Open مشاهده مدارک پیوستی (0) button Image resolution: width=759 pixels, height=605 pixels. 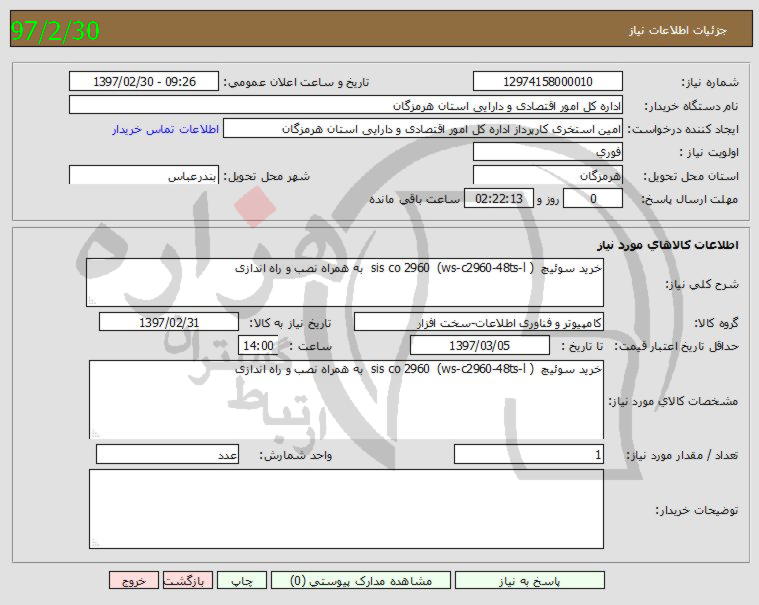tap(361, 580)
